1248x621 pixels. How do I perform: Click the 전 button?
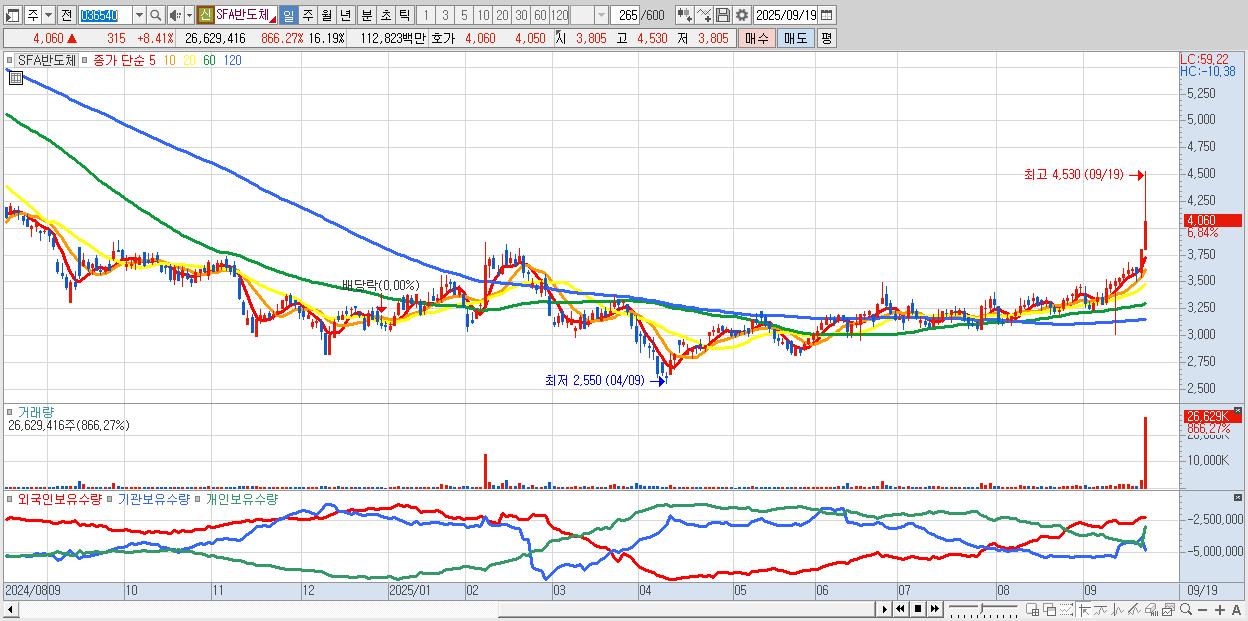[x=67, y=15]
